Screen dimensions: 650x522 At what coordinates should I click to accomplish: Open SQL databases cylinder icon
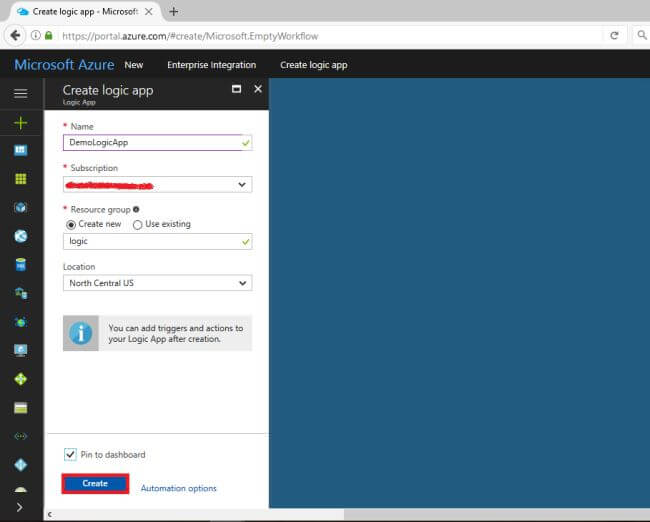point(20,265)
